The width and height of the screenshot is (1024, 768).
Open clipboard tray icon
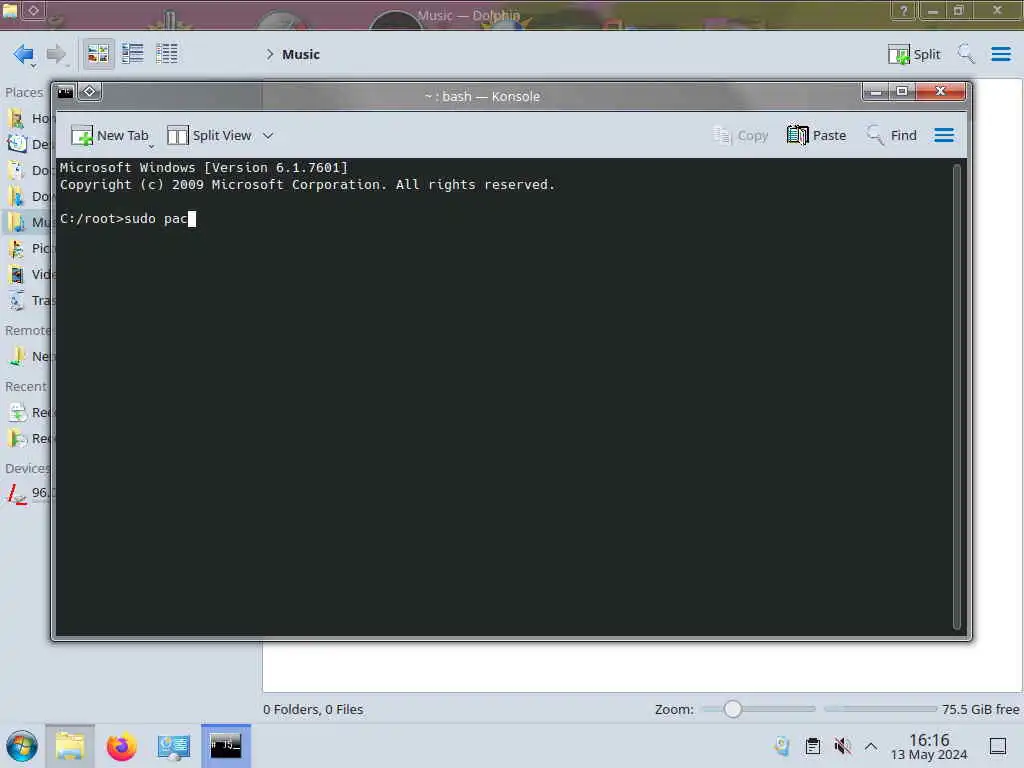click(813, 746)
